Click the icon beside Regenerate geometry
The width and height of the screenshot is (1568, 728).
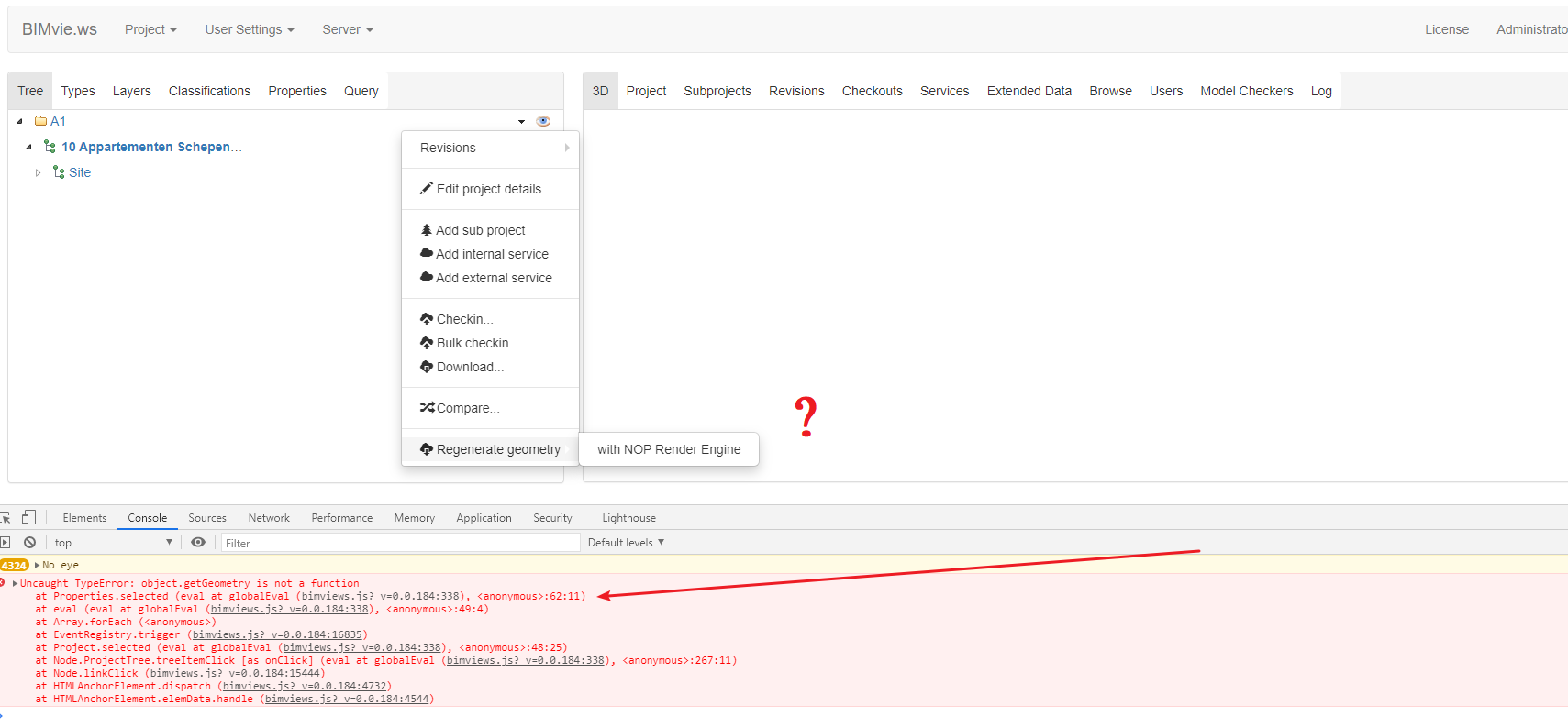click(427, 448)
